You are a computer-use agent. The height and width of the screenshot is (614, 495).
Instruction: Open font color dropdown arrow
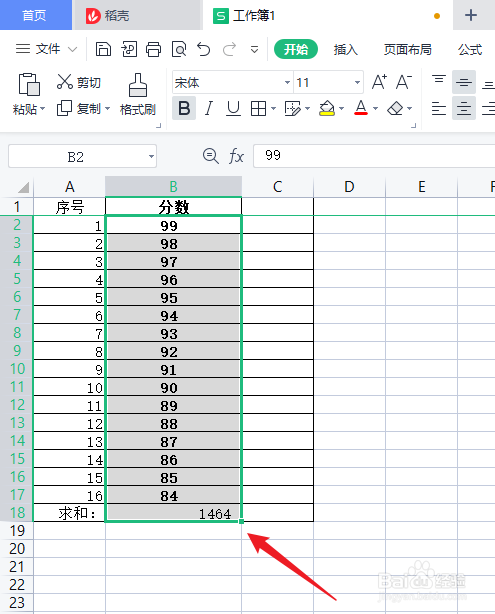(375, 108)
